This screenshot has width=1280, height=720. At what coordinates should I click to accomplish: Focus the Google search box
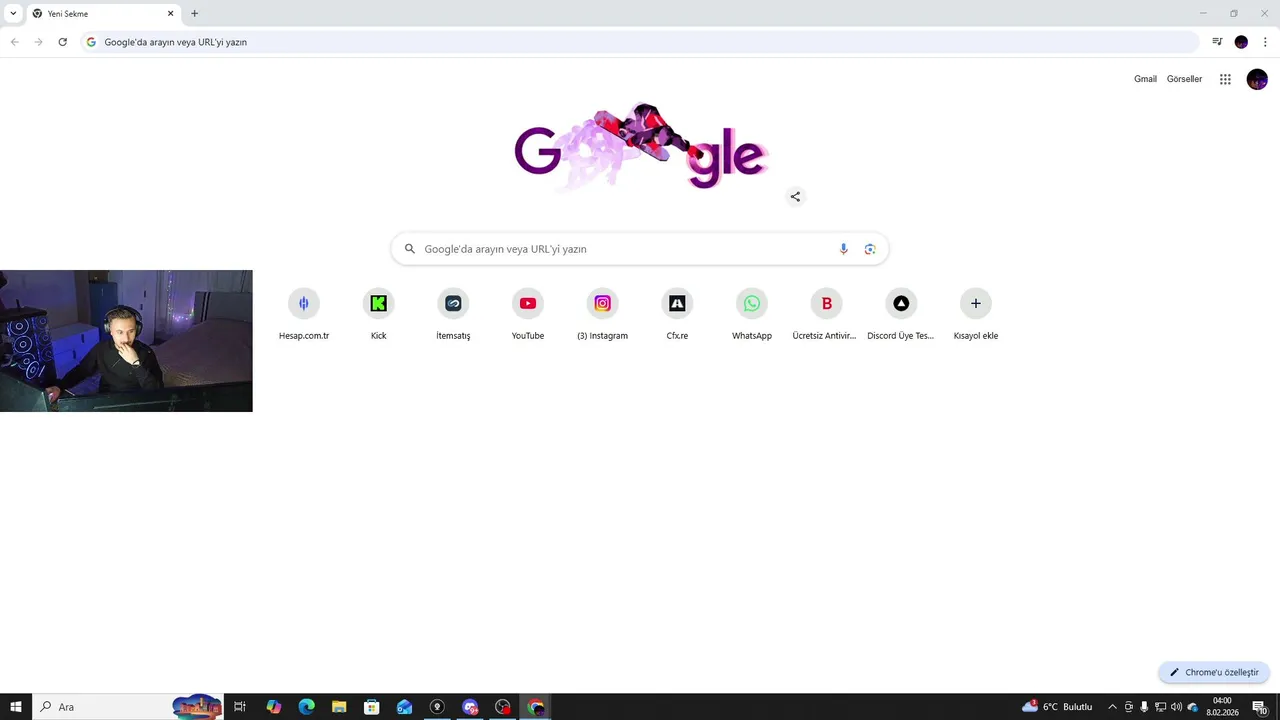[x=640, y=249]
